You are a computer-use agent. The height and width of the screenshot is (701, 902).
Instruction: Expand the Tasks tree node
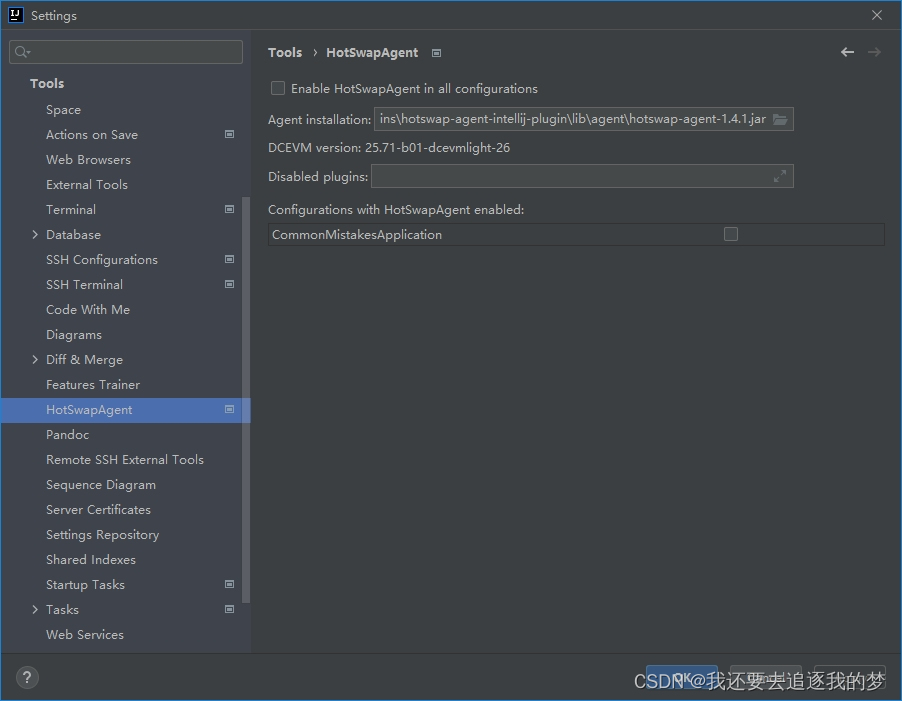tap(35, 610)
